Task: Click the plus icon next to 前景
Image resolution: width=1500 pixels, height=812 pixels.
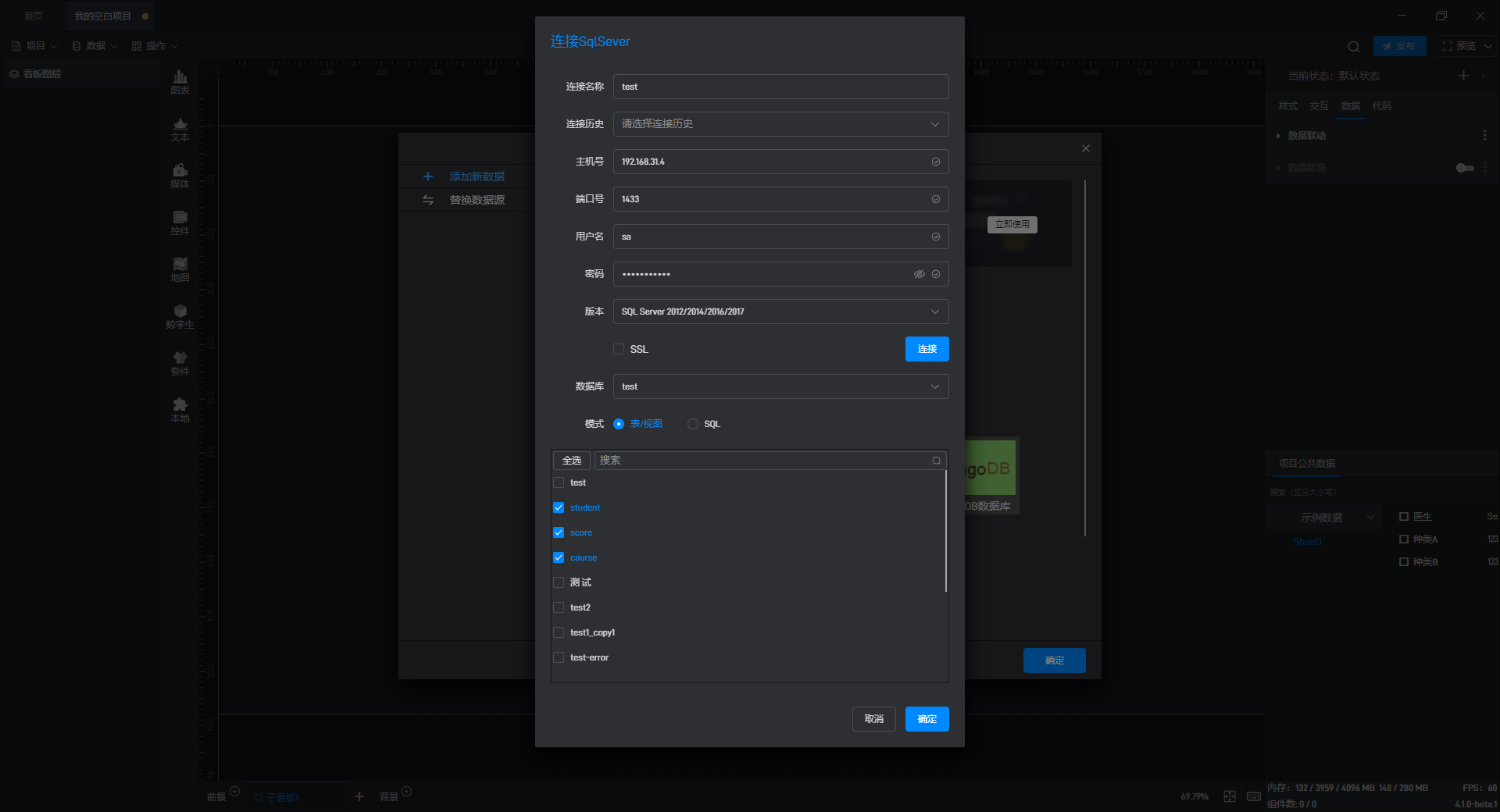Action: [x=234, y=792]
